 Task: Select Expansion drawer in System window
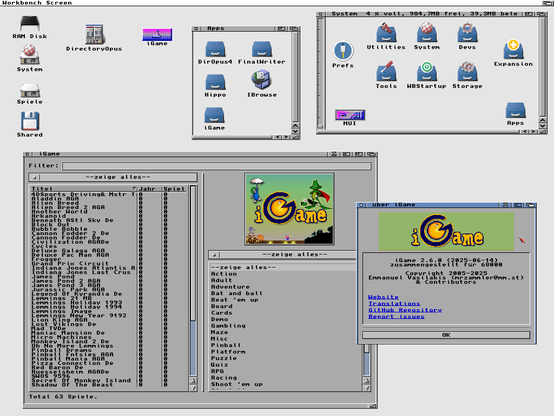pyautogui.click(x=513, y=53)
